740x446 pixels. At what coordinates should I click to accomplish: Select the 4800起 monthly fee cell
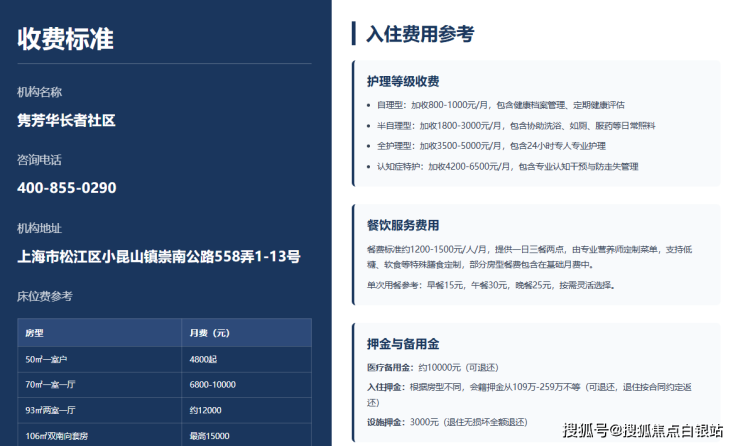246,360
